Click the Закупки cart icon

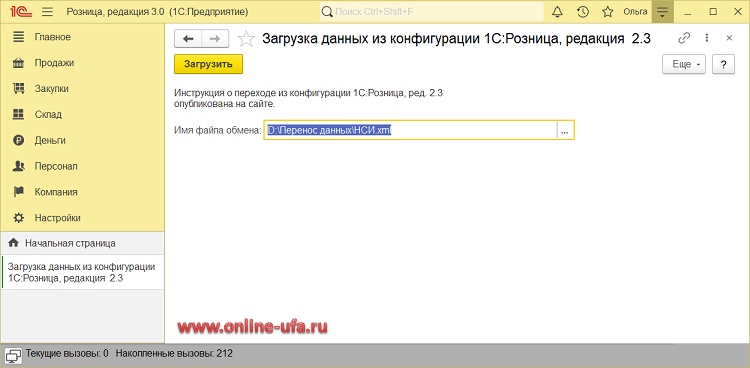tap(19, 89)
